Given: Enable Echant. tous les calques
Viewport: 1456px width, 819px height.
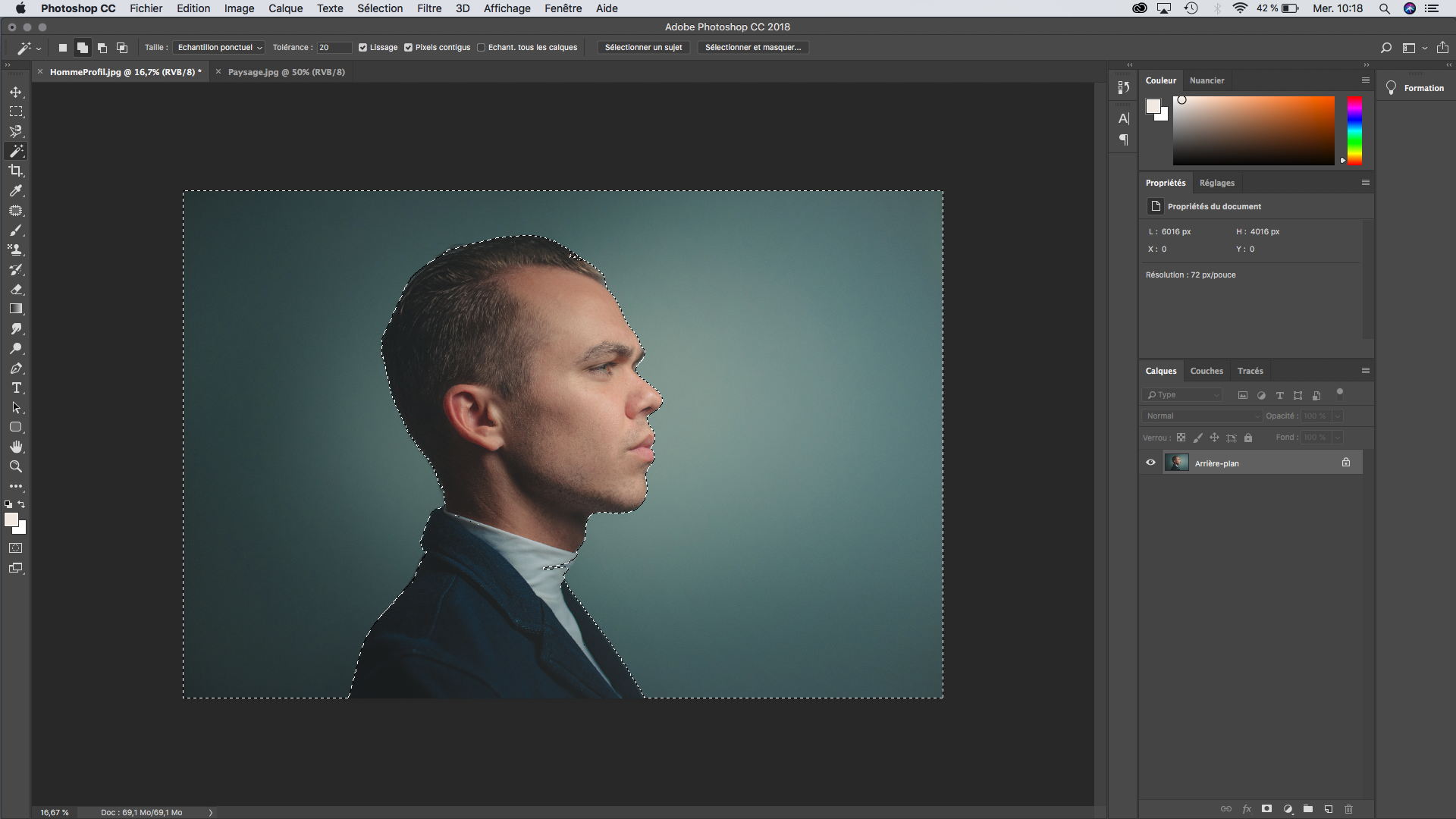Looking at the screenshot, I should [x=481, y=48].
